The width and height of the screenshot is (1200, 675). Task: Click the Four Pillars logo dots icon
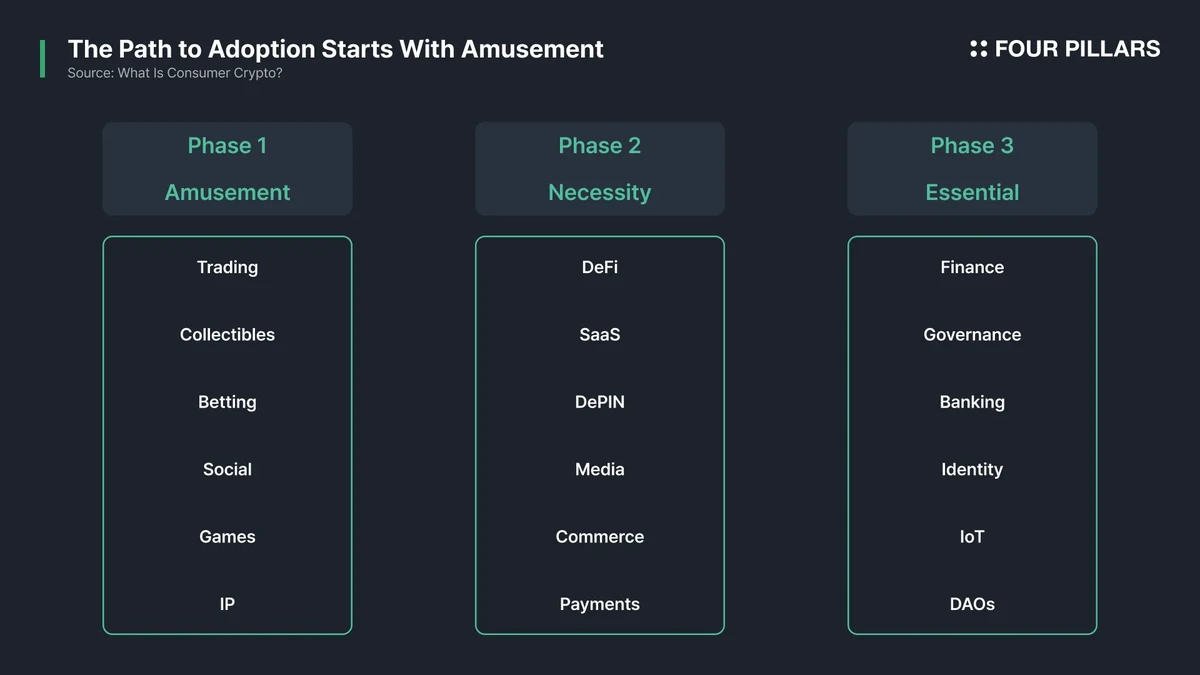[978, 49]
